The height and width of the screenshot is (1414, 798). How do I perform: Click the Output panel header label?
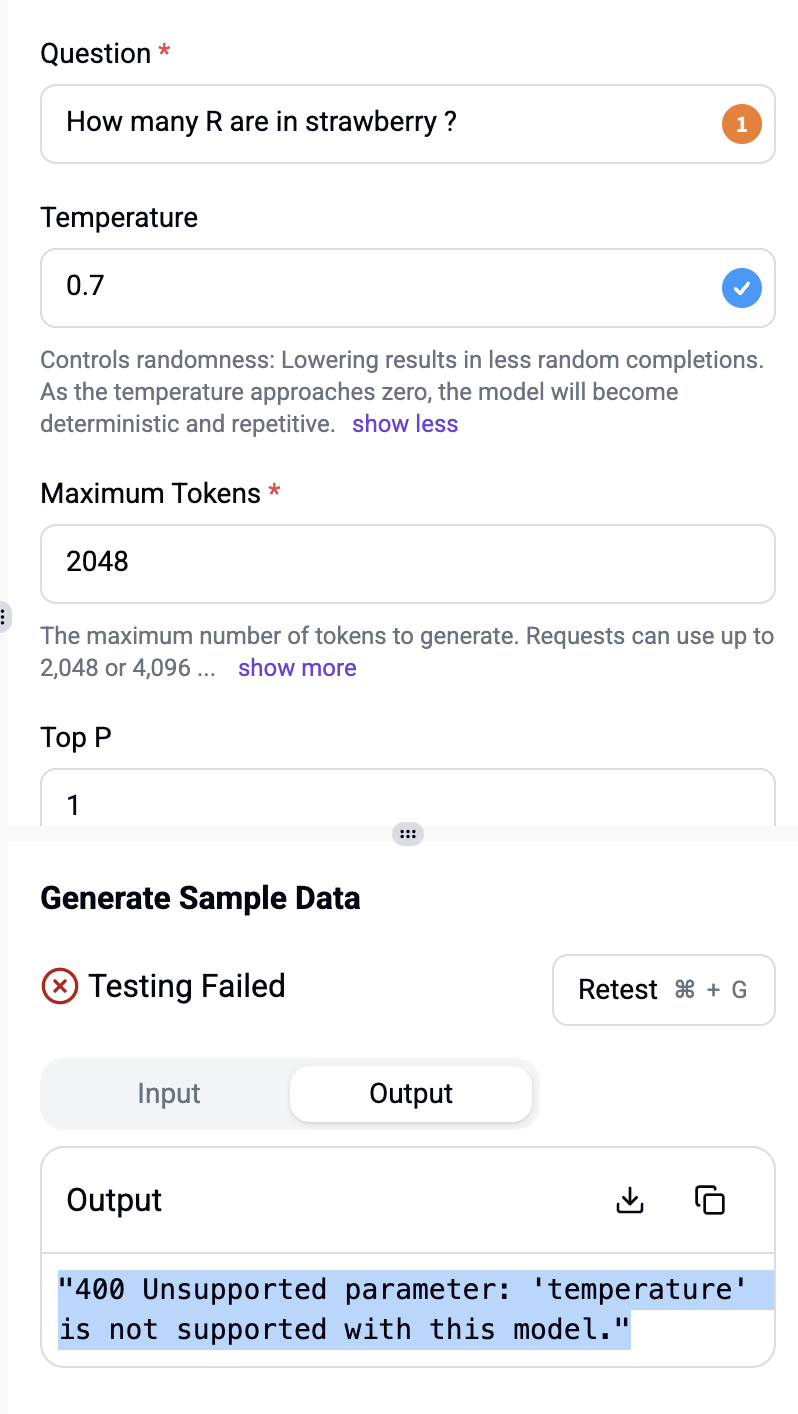click(x=114, y=1200)
